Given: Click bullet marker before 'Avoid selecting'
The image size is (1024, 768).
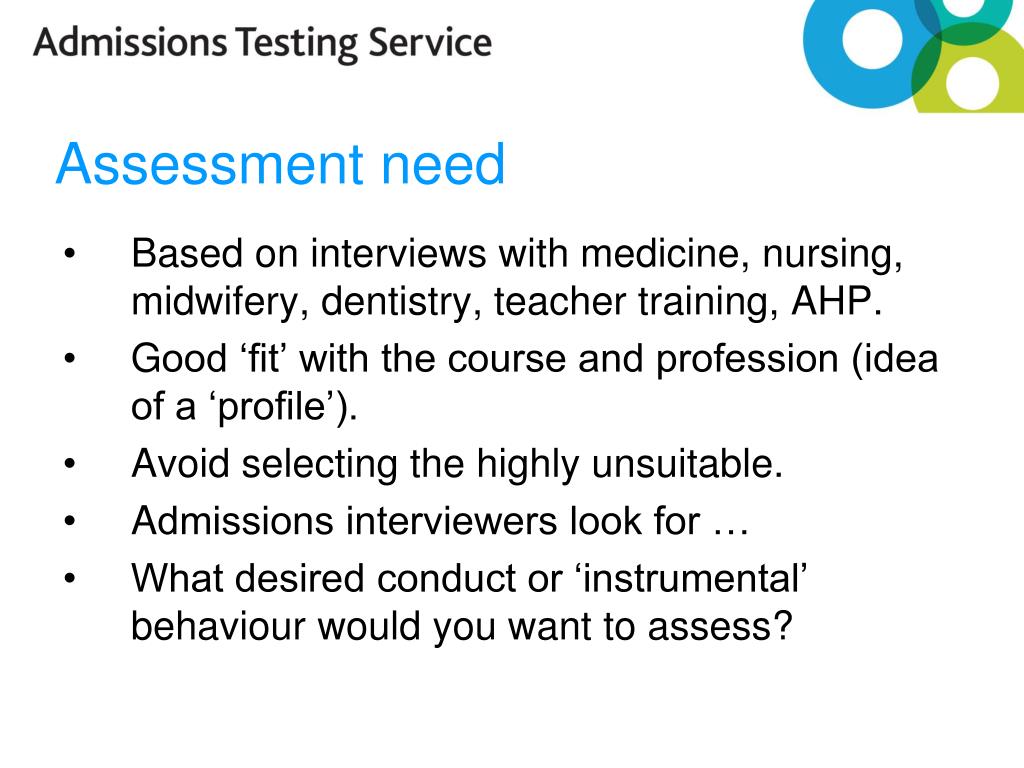Looking at the screenshot, I should pos(70,464).
